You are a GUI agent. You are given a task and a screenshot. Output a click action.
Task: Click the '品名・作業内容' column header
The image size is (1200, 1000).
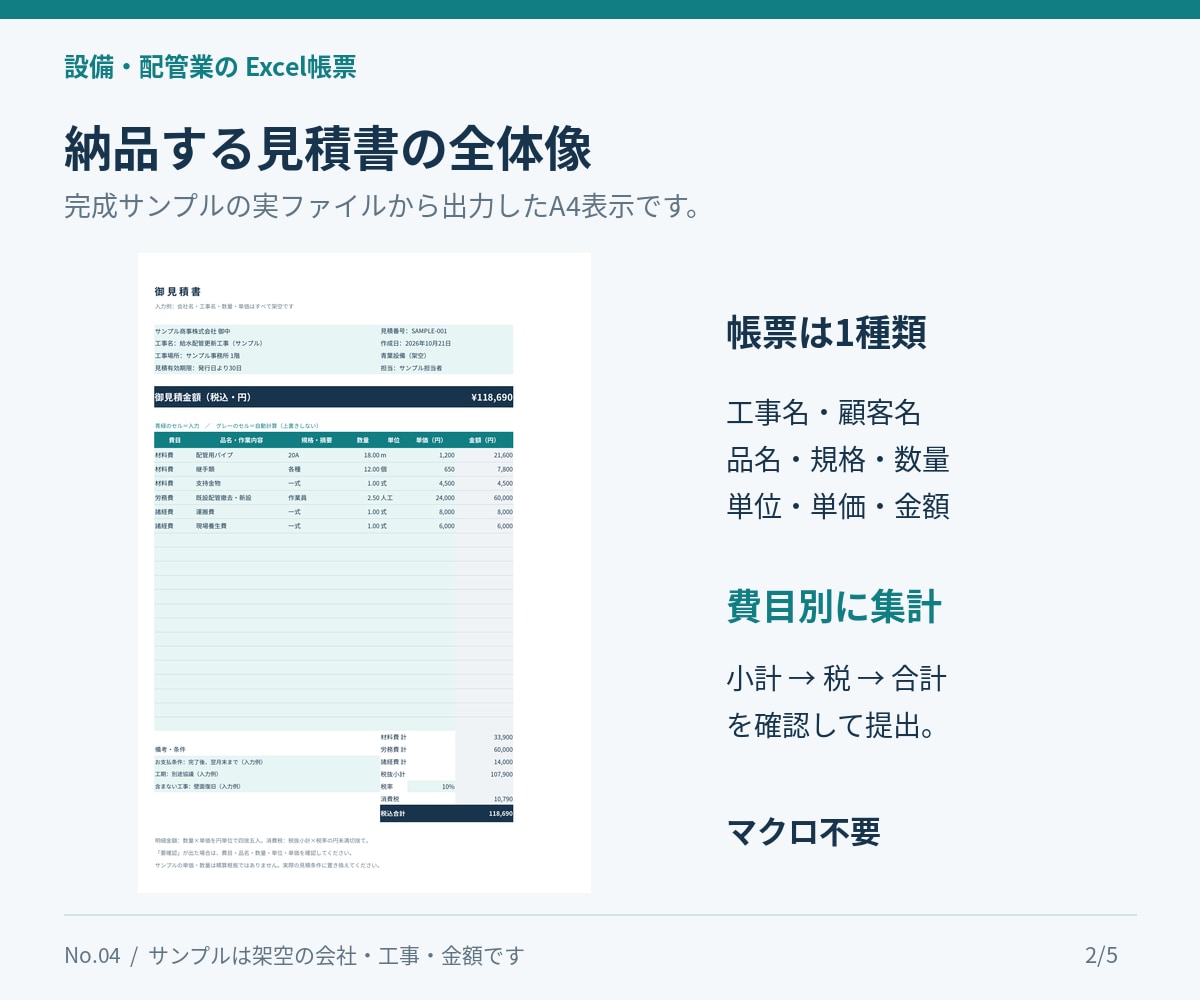241,440
